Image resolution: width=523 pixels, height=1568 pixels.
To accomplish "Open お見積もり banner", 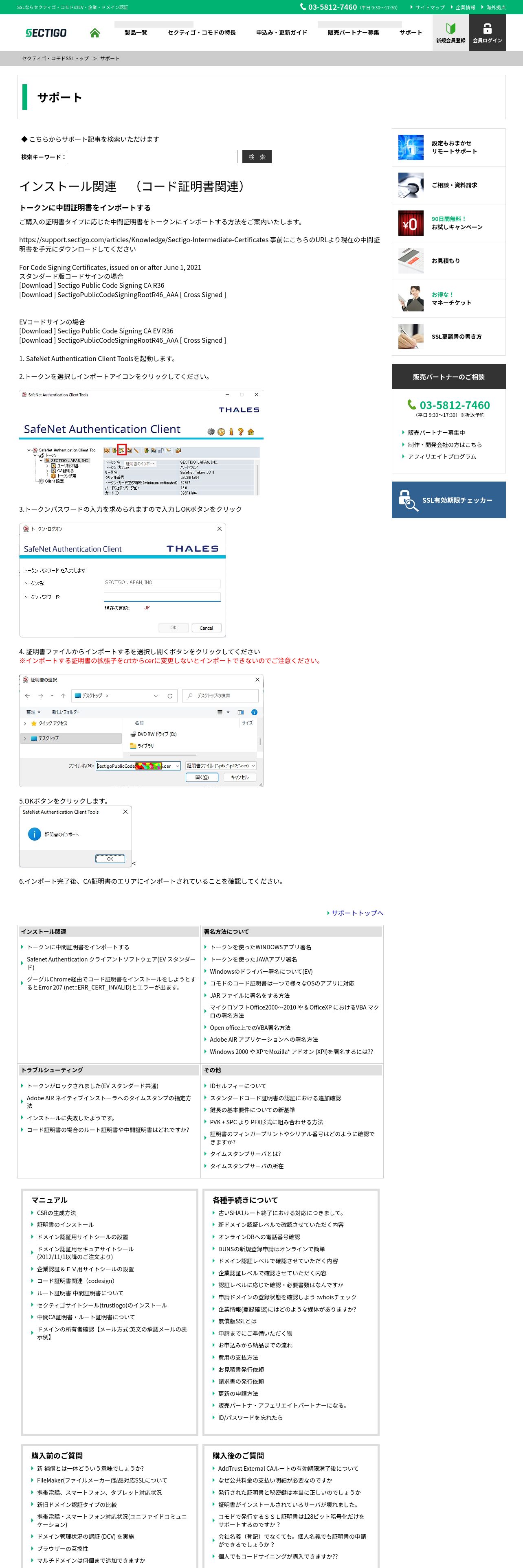I will 449,261.
